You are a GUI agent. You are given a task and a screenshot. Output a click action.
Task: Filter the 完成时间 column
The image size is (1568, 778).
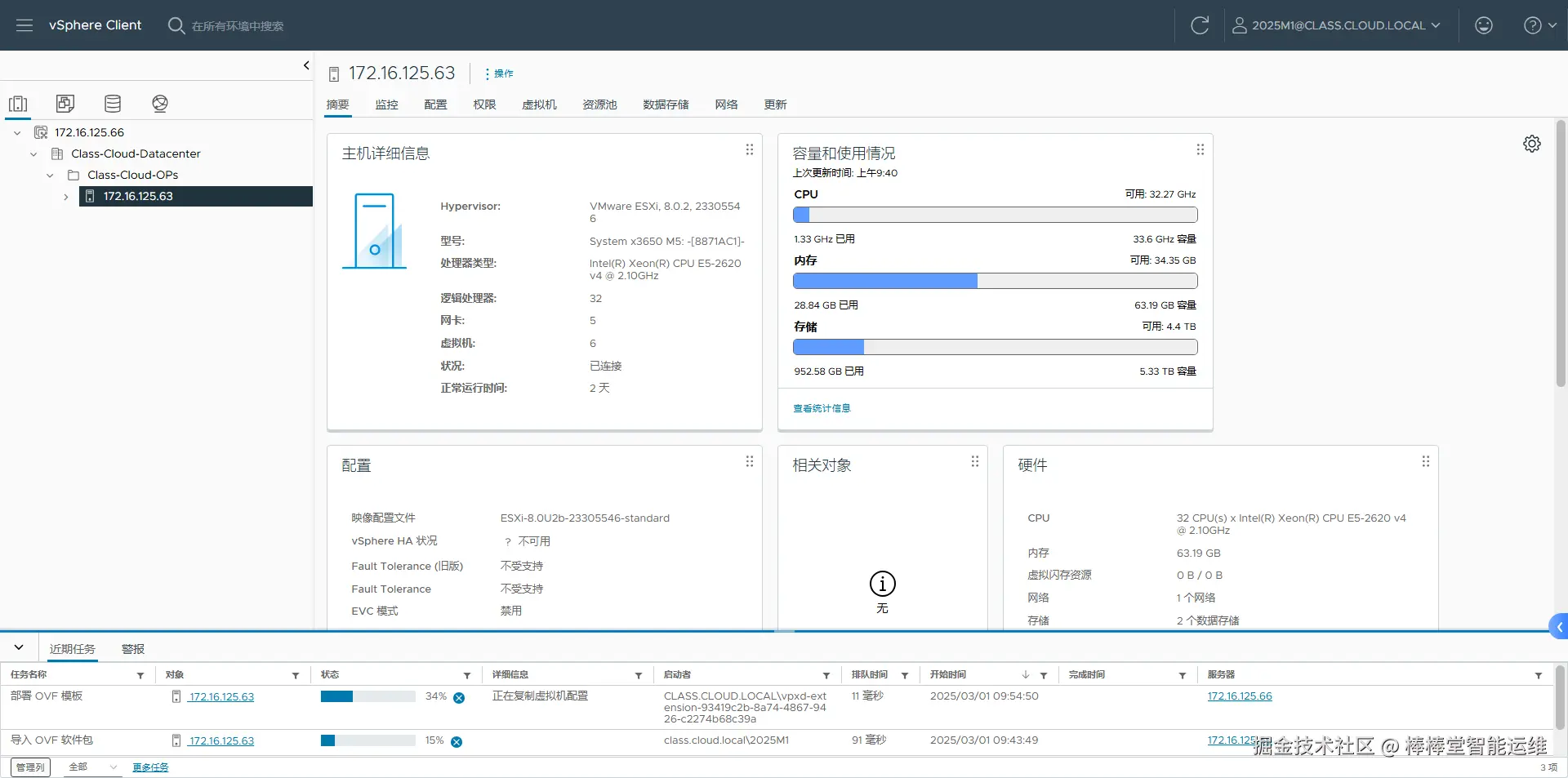point(1183,676)
